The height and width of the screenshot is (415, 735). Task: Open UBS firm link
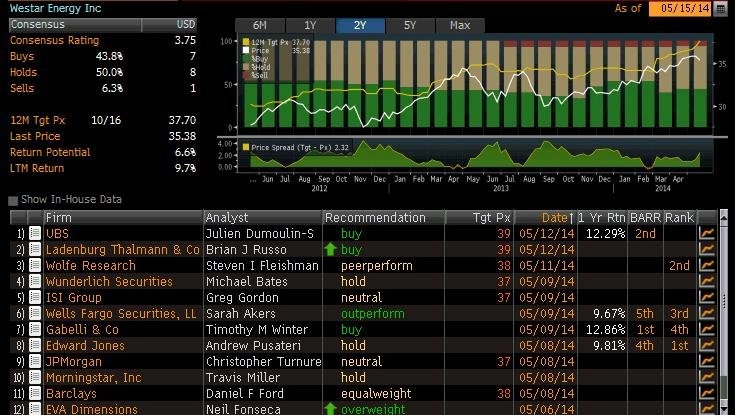click(57, 234)
